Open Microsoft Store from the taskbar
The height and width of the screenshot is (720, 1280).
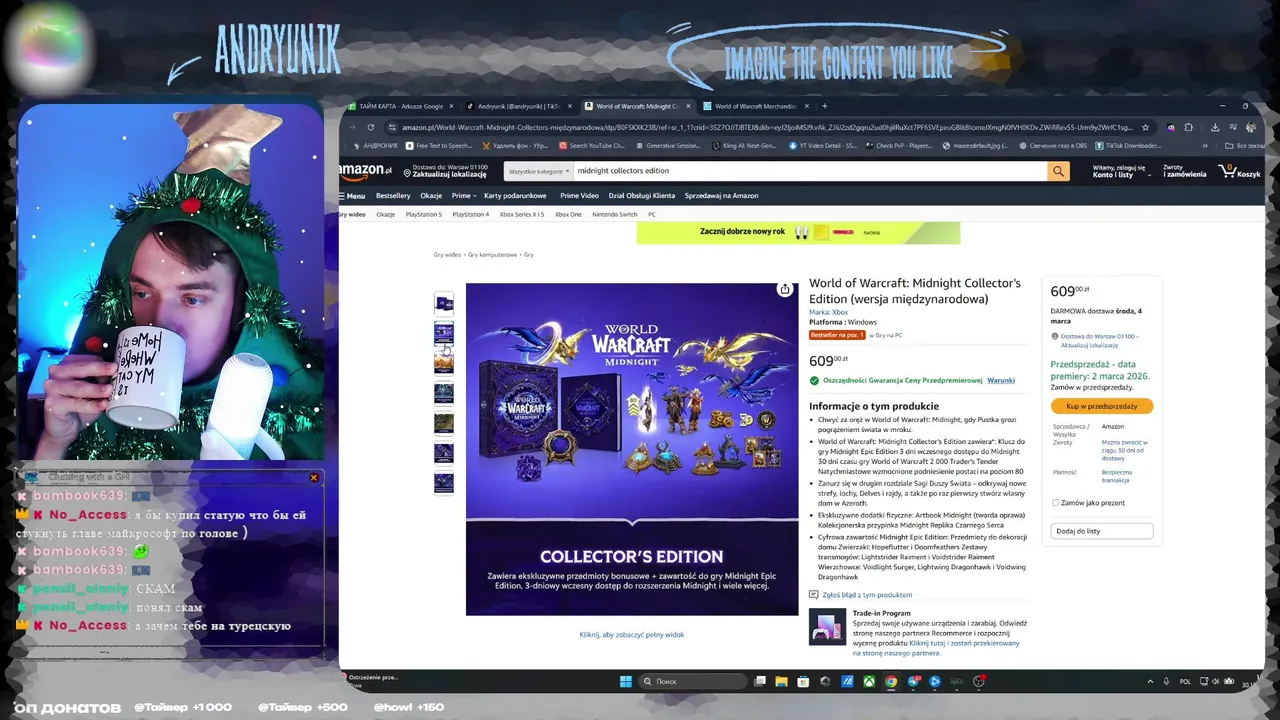tap(803, 682)
